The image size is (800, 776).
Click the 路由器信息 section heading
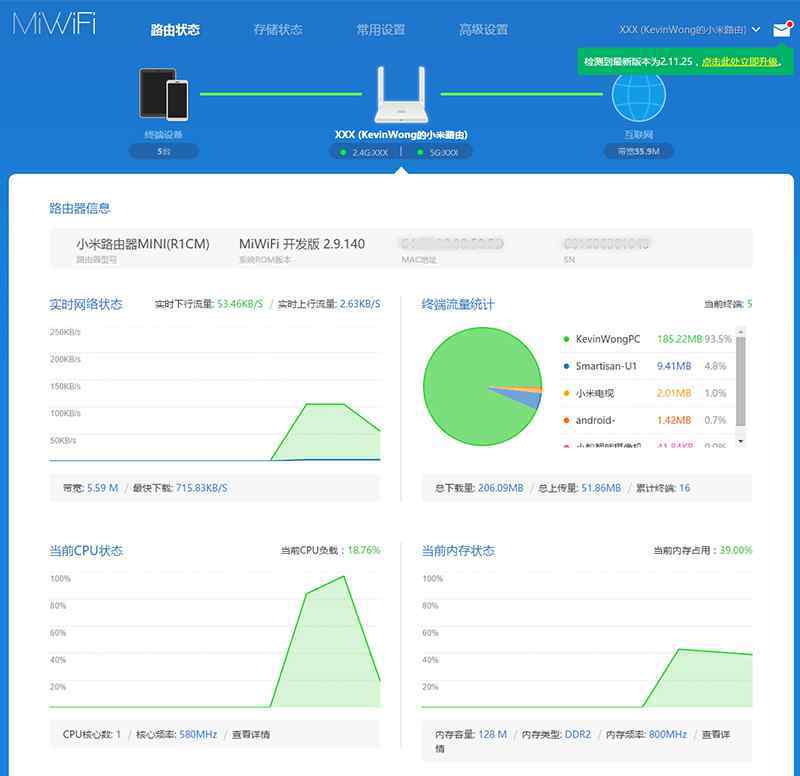(80, 208)
